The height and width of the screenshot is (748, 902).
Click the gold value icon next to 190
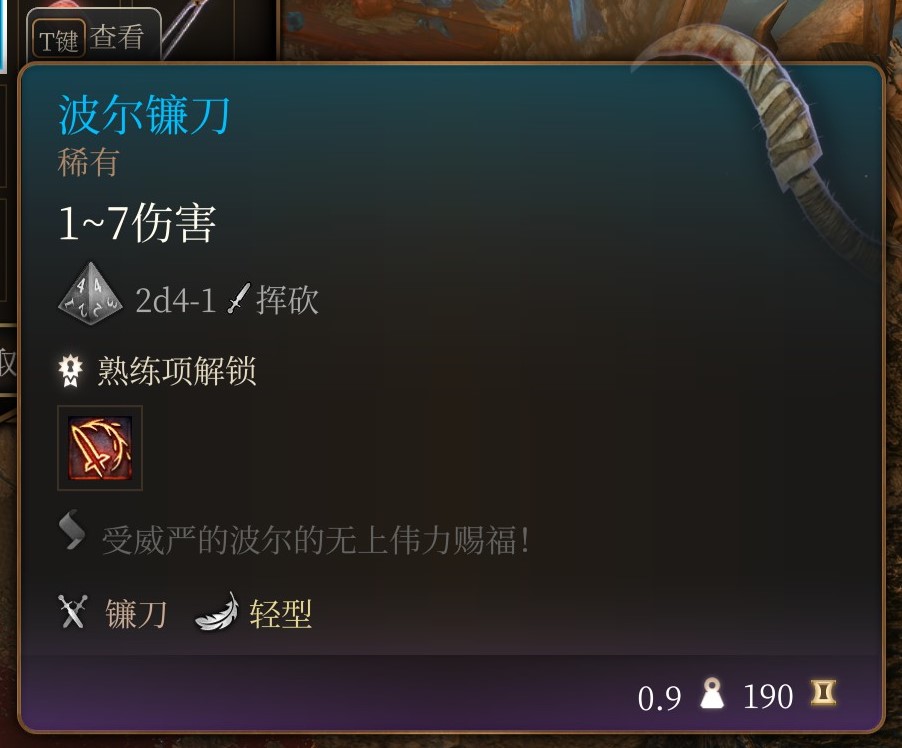[823, 692]
